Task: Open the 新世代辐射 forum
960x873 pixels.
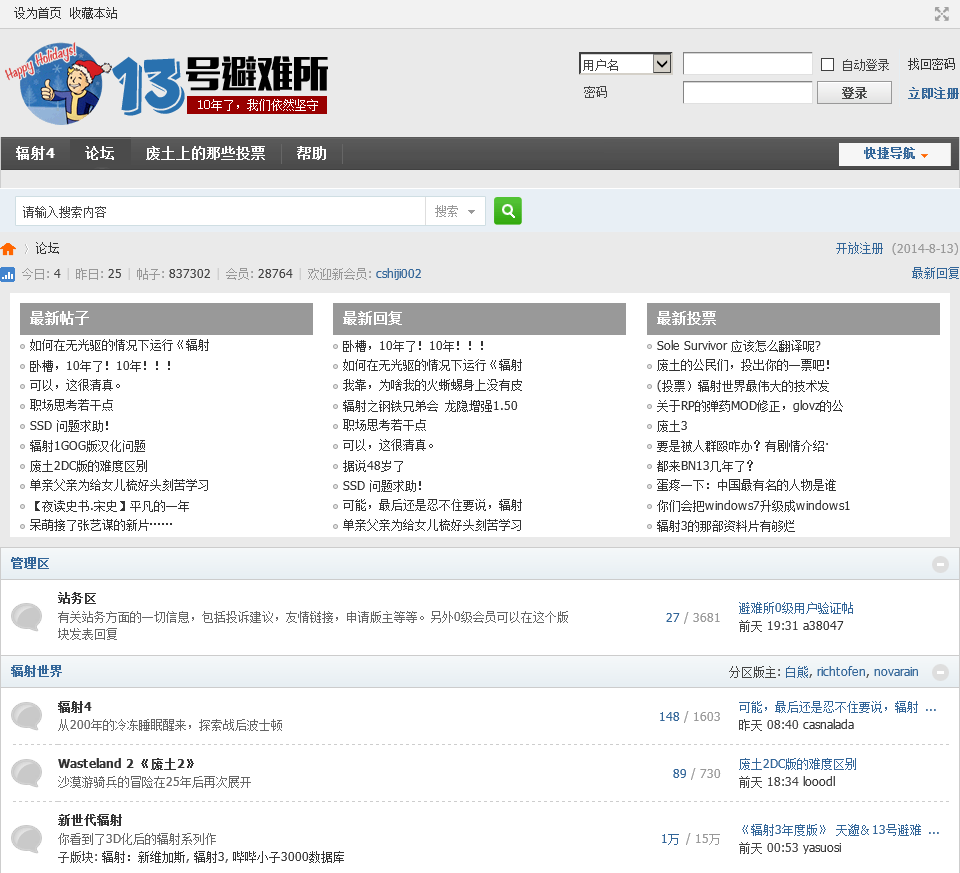Action: click(x=90, y=820)
